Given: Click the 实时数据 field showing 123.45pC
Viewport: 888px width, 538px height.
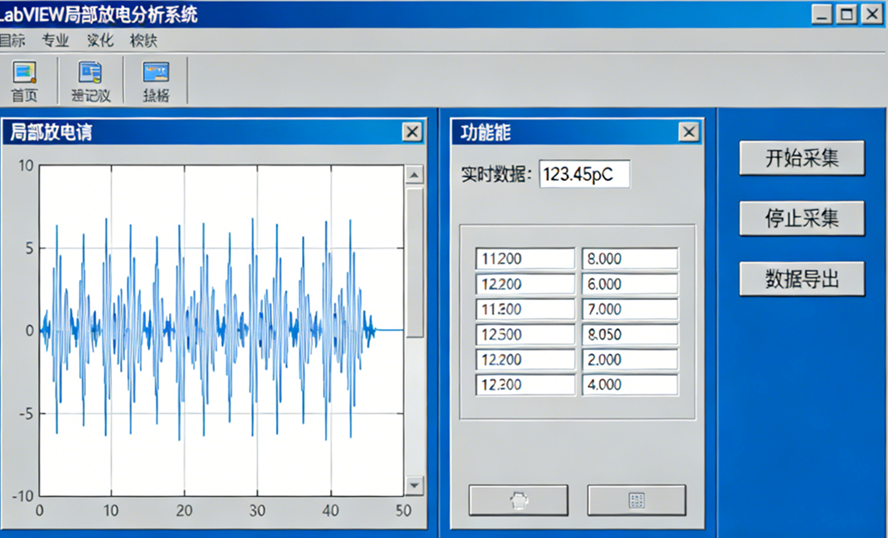Looking at the screenshot, I should pos(585,174).
